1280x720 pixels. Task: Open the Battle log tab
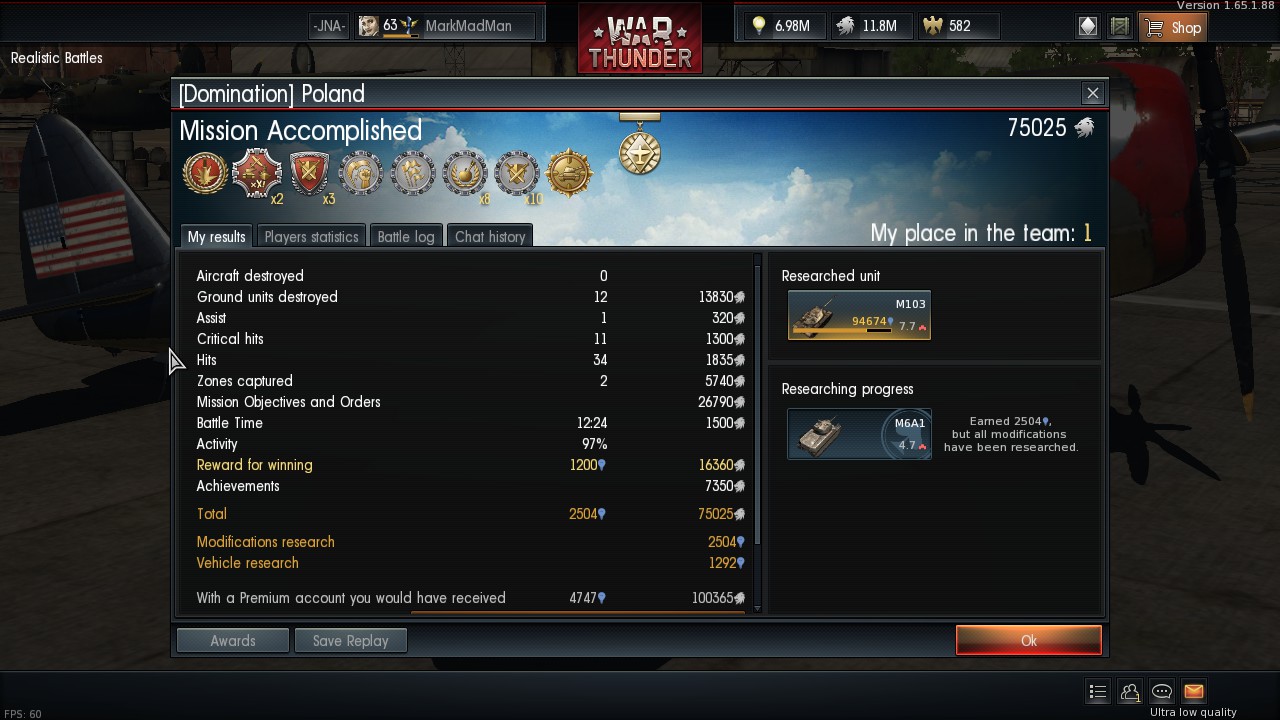pyautogui.click(x=406, y=237)
